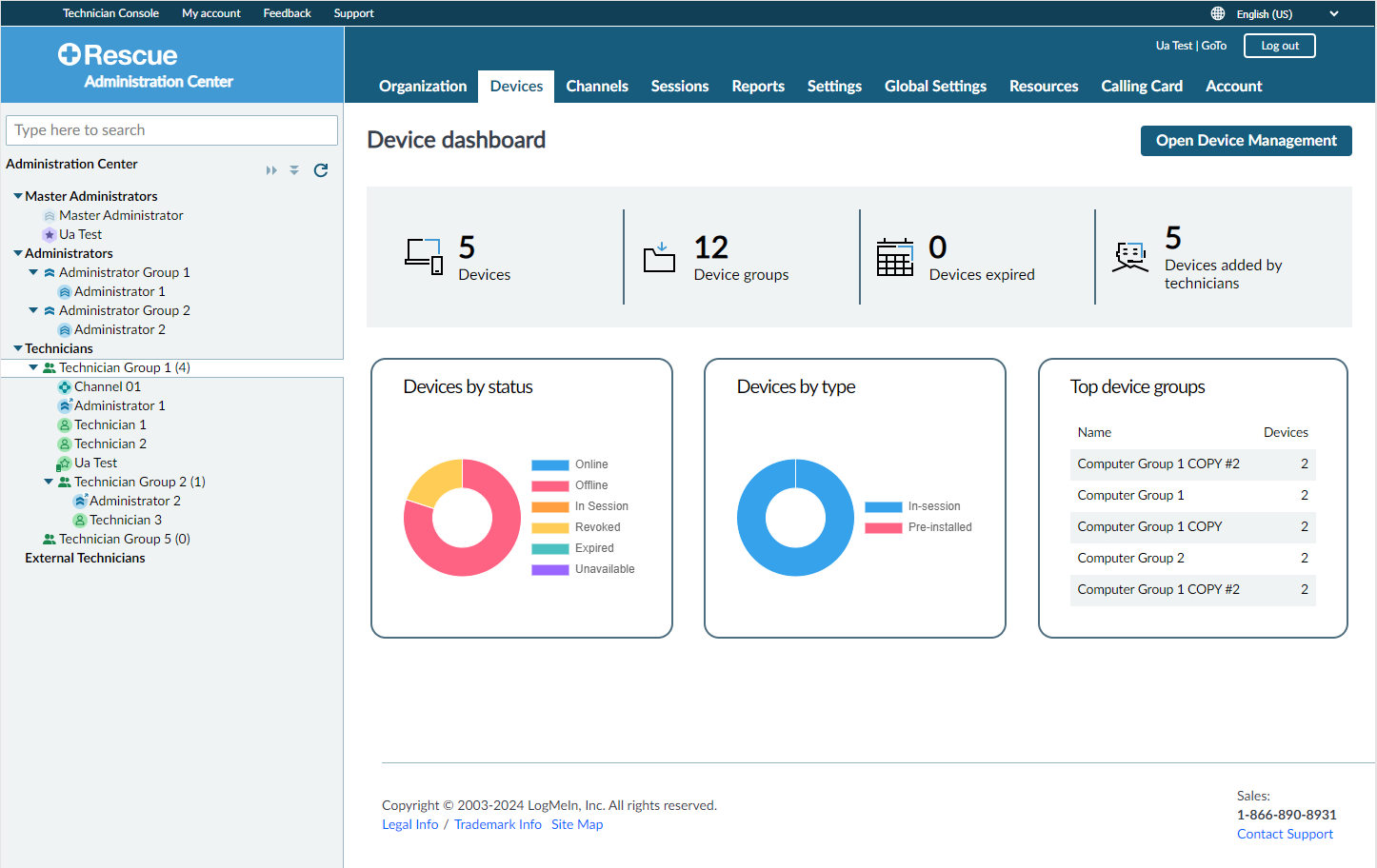Click the expand-all double-arrow icon in the tree toolbar
This screenshot has width=1377, height=868.
(x=271, y=169)
